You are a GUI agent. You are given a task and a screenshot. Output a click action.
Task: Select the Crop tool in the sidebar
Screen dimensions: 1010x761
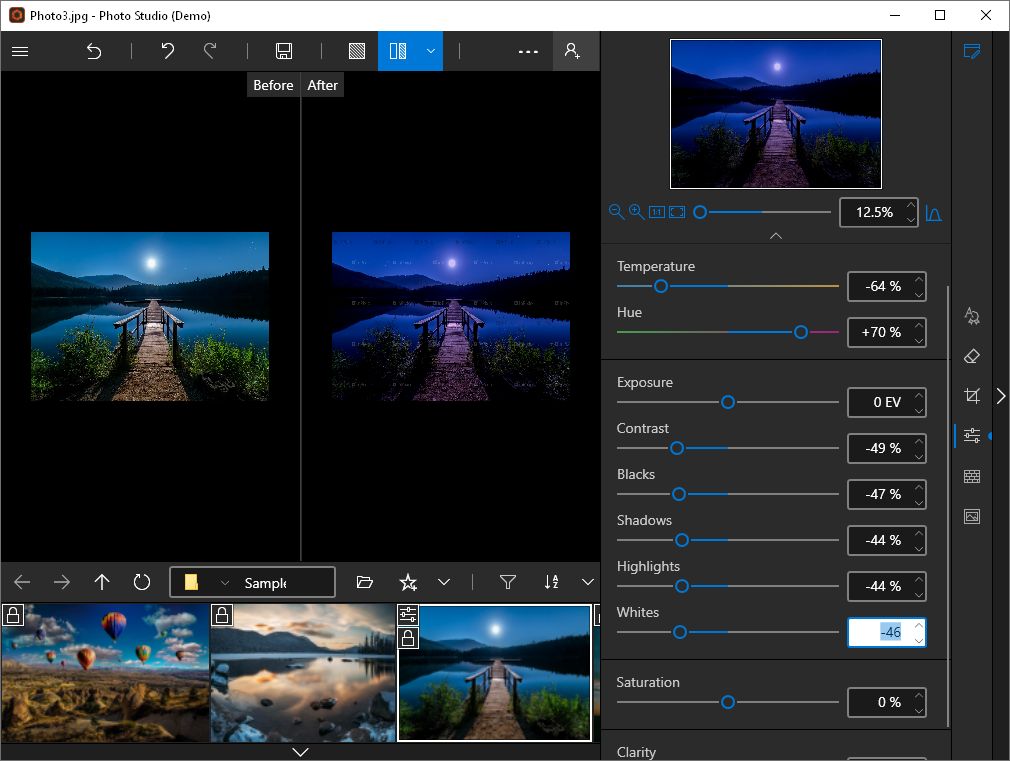[971, 396]
